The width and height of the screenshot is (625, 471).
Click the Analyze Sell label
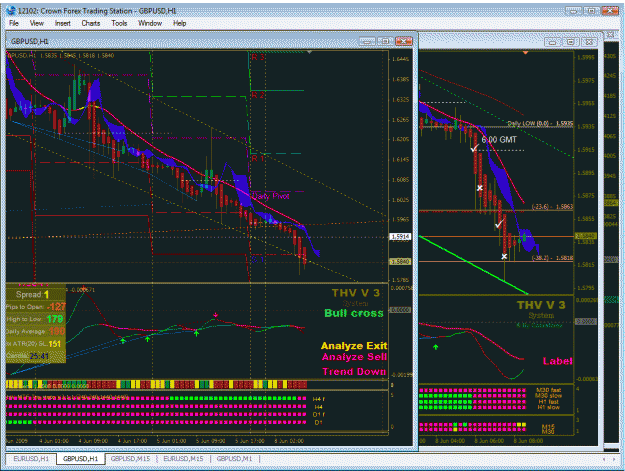(x=354, y=357)
